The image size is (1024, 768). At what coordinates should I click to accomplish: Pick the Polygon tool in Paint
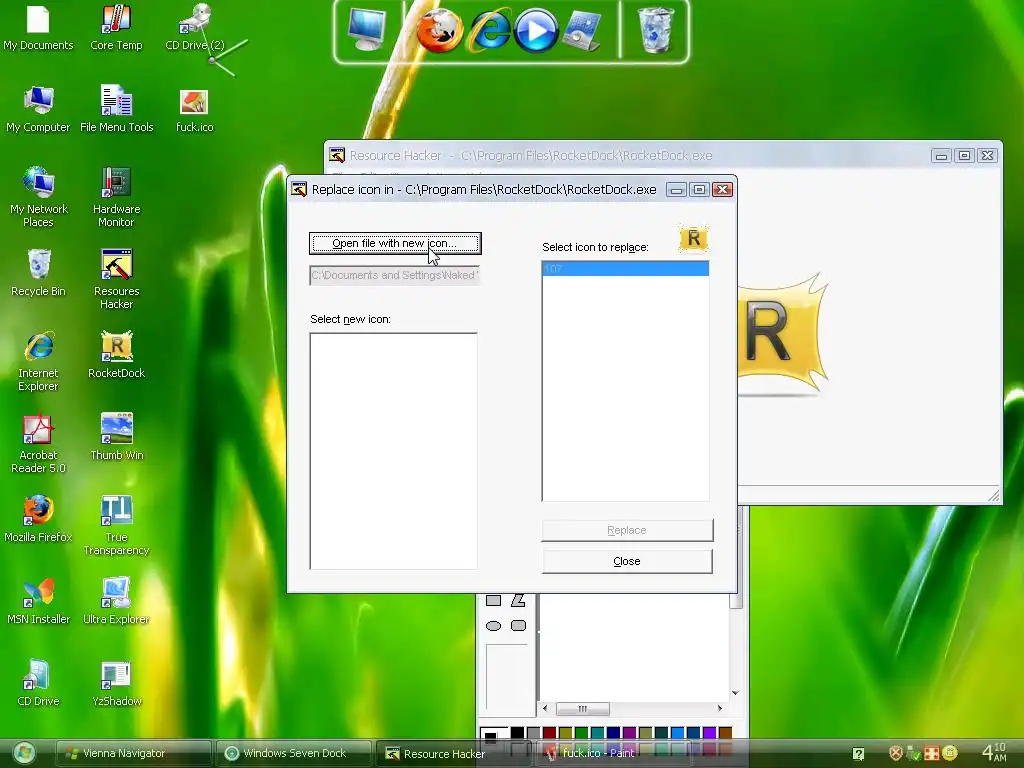519,601
